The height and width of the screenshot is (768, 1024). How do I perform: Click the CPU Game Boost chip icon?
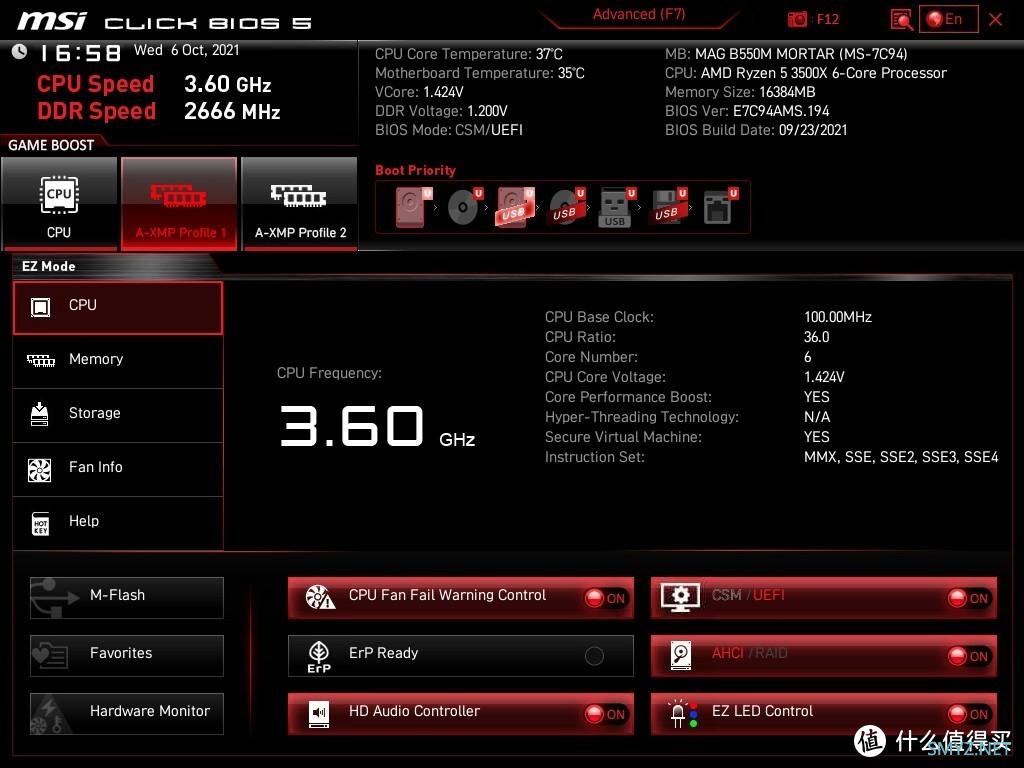point(59,195)
